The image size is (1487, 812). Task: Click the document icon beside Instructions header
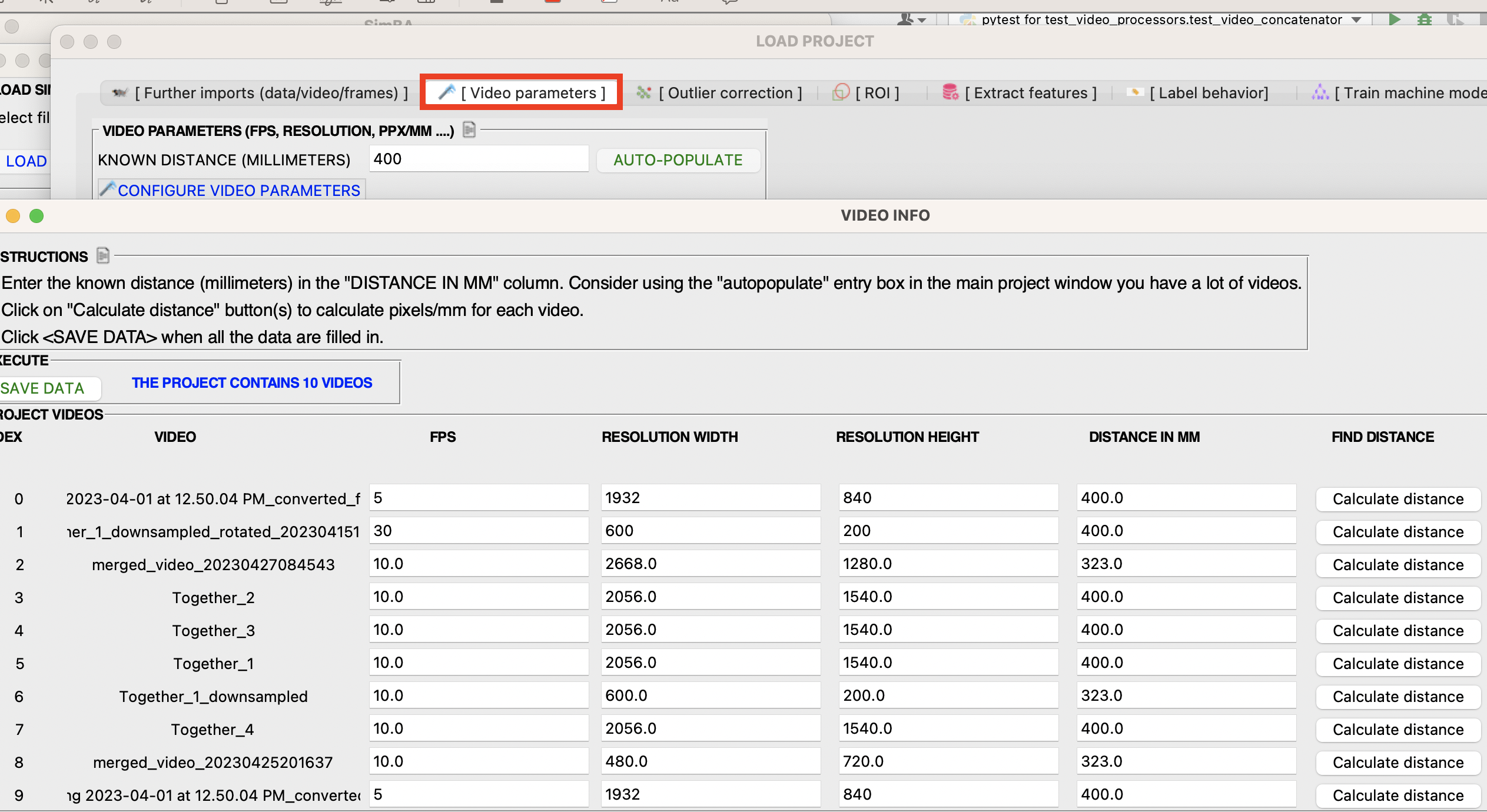(103, 255)
